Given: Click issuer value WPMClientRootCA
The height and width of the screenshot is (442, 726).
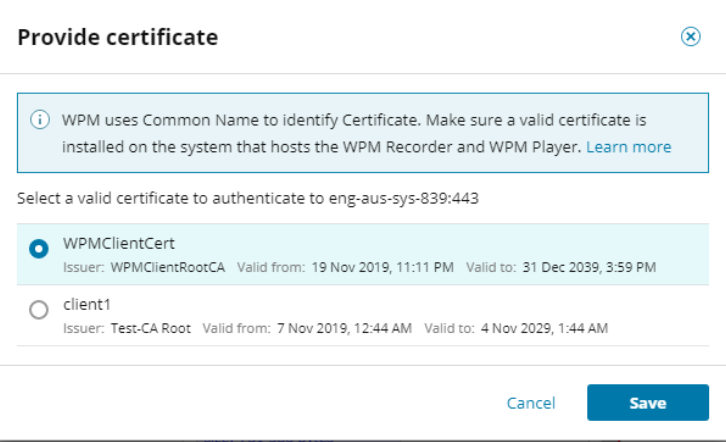Looking at the screenshot, I should [x=168, y=267].
